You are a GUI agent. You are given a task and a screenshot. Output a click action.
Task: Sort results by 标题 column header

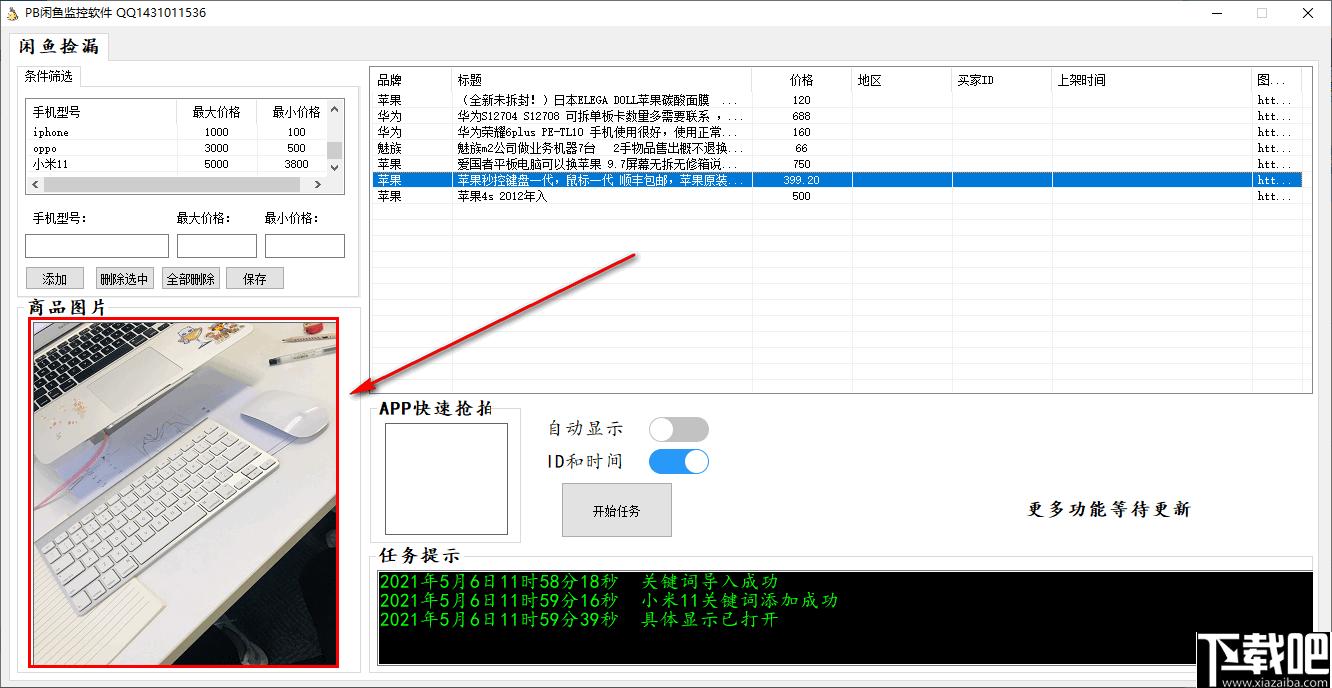(x=602, y=80)
